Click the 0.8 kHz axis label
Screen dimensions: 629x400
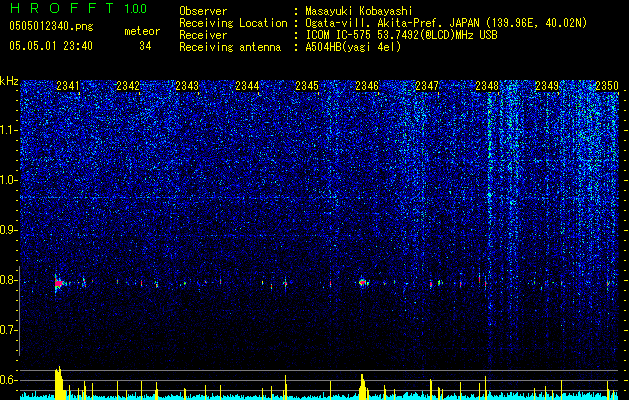click(9, 280)
